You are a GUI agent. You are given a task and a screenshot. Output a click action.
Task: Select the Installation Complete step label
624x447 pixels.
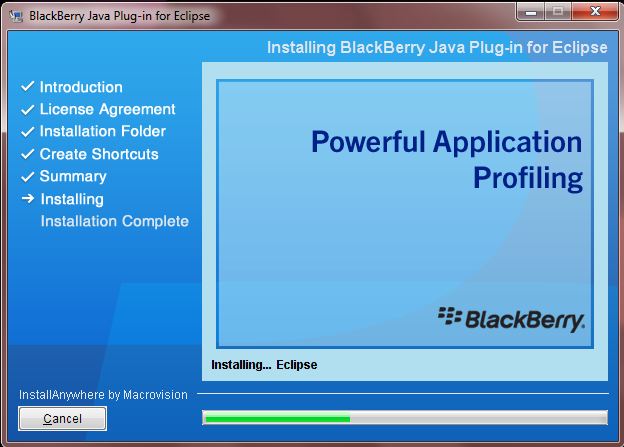(x=115, y=221)
